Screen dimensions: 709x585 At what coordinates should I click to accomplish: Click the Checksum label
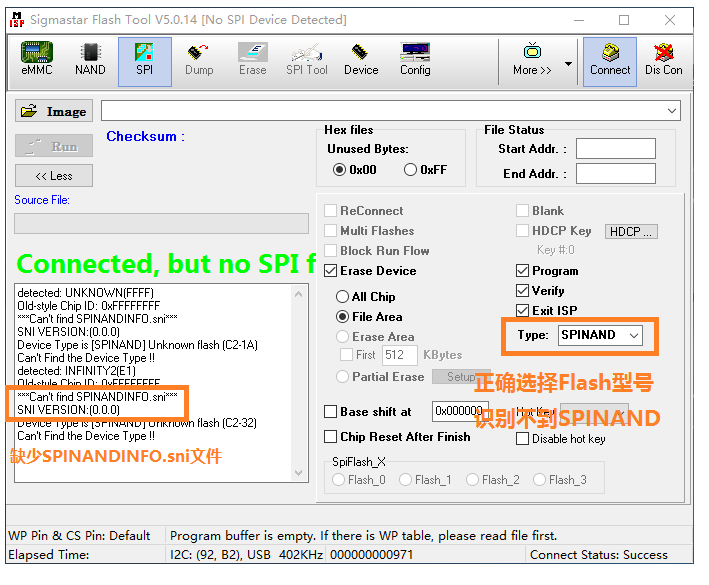click(x=146, y=137)
